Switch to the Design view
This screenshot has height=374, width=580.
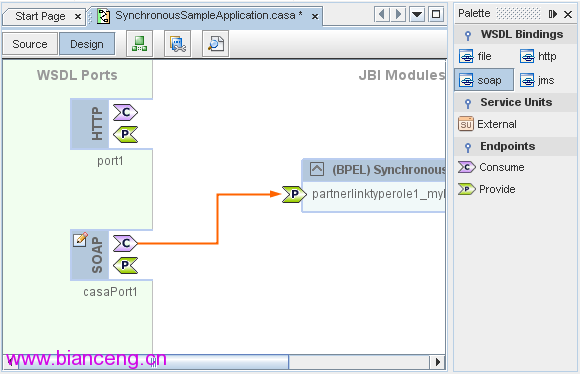pos(87,44)
